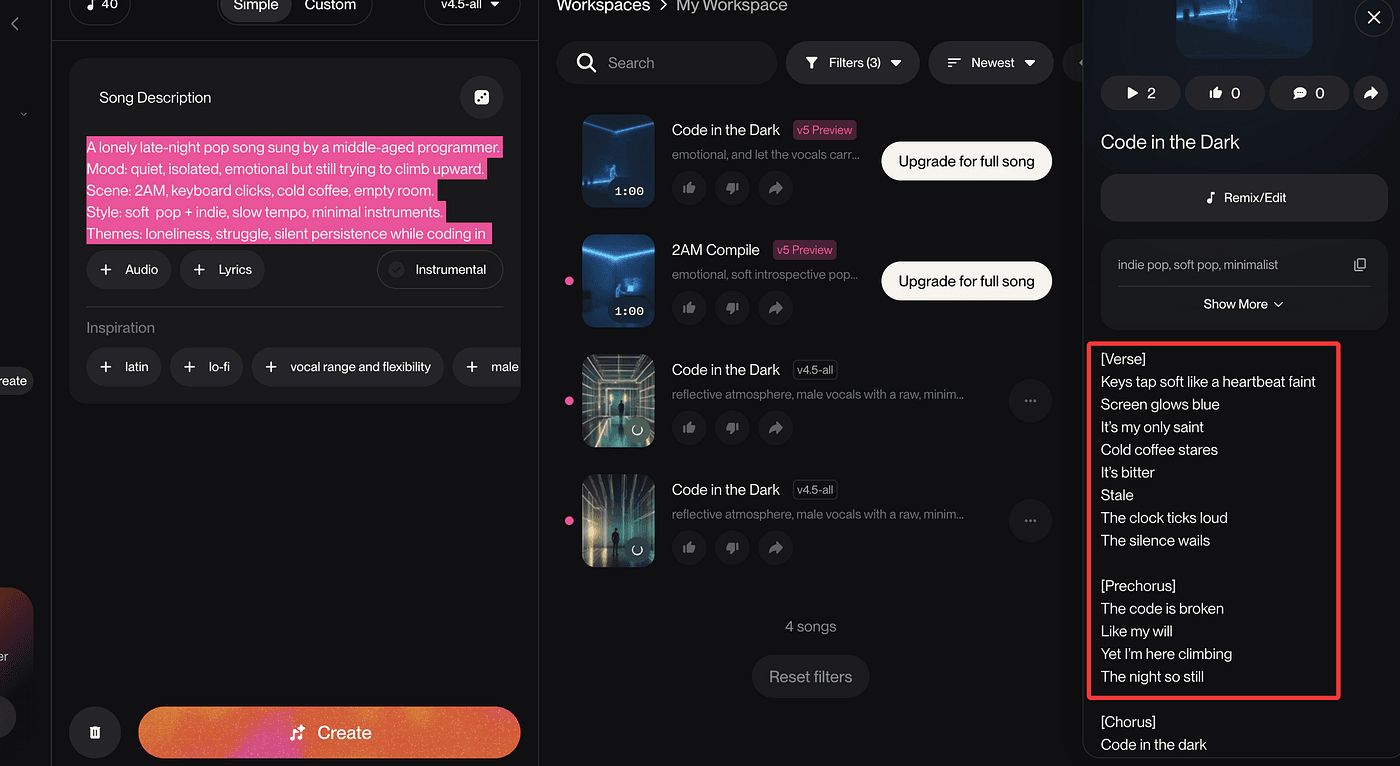Click the Remix/Edit button
The width and height of the screenshot is (1400, 766).
1244,198
